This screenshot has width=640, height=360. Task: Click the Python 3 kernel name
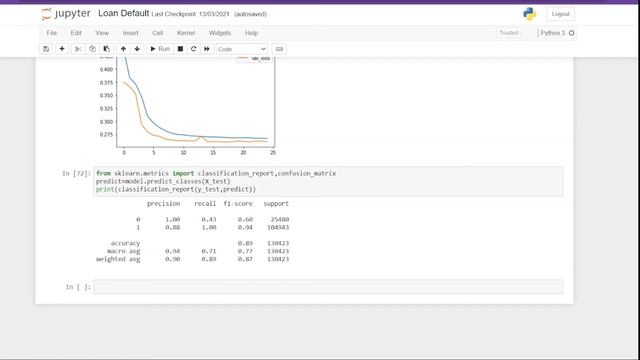[x=552, y=33]
